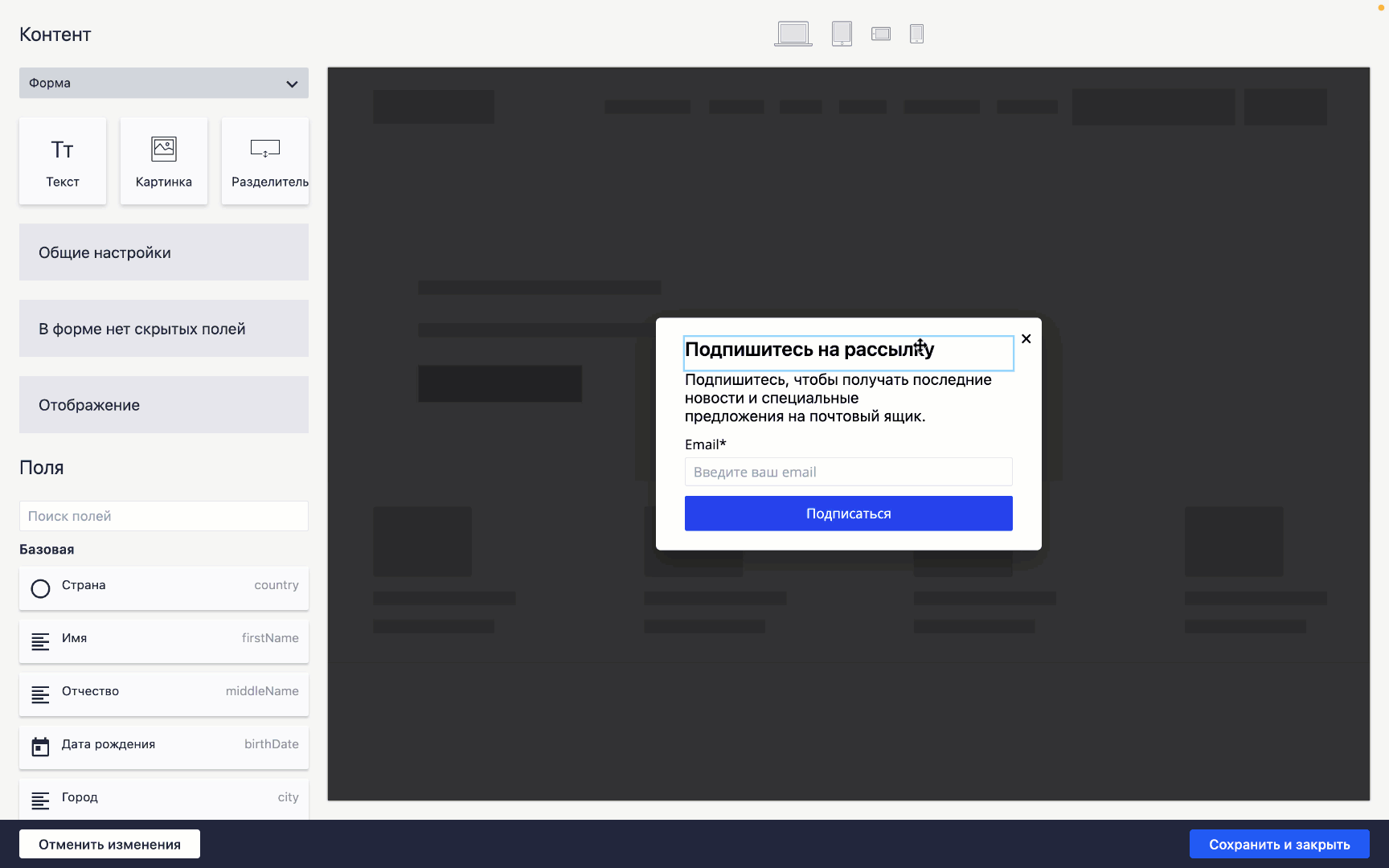1389x868 pixels.
Task: Expand the Отображение section
Action: [x=164, y=405]
